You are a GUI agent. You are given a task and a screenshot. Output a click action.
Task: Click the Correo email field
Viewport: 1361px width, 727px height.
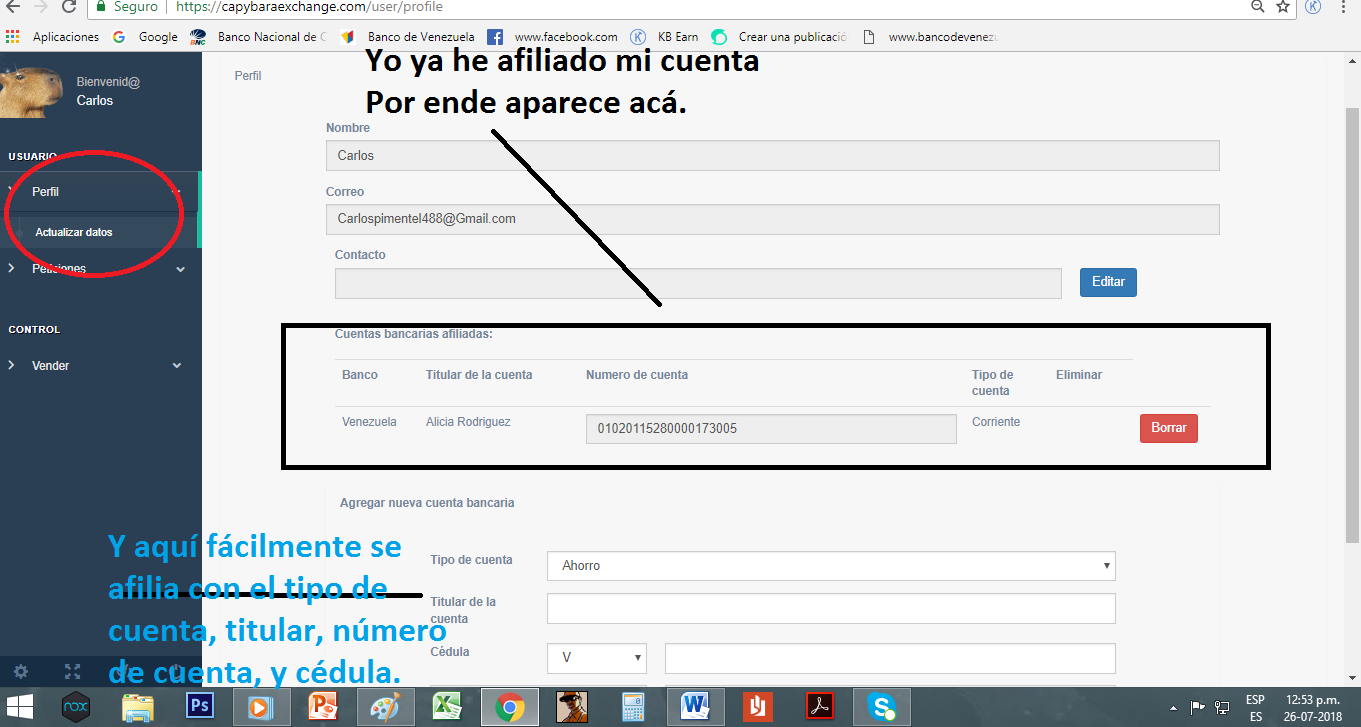772,219
